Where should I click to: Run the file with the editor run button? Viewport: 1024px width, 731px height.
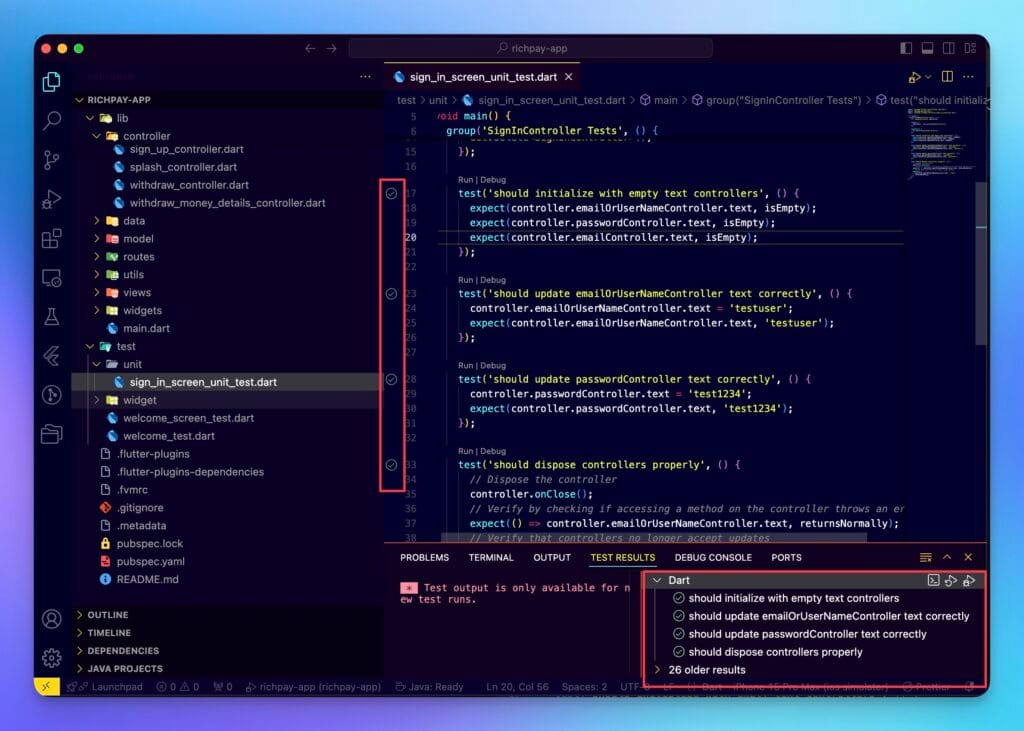[914, 77]
